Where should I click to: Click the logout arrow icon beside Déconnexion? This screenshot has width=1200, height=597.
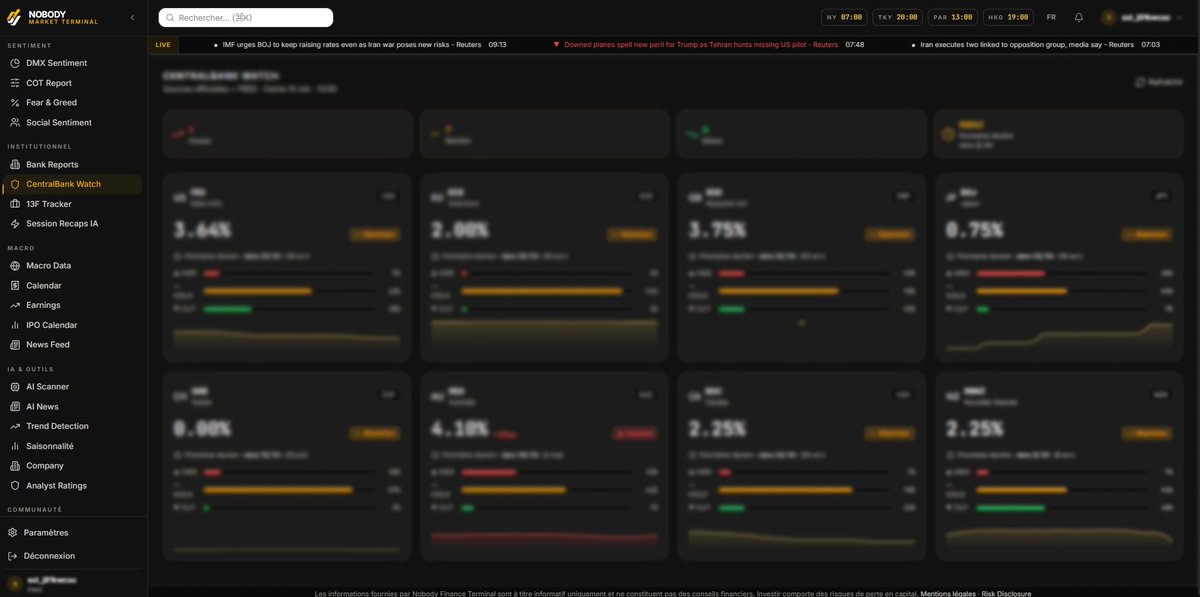pyautogui.click(x=13, y=556)
